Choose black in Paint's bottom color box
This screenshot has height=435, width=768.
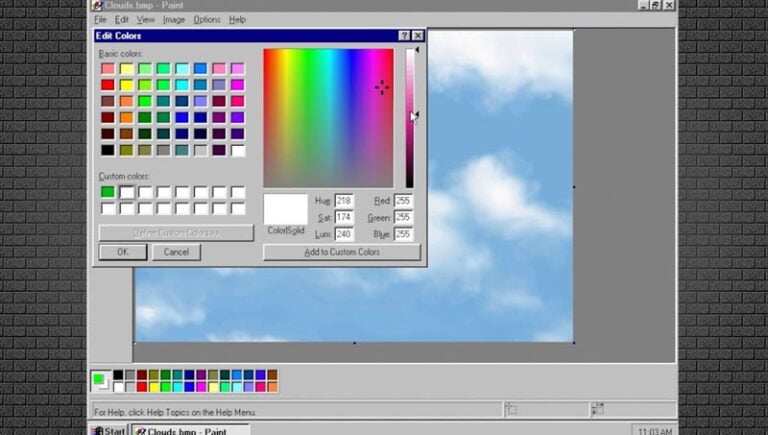pos(118,375)
